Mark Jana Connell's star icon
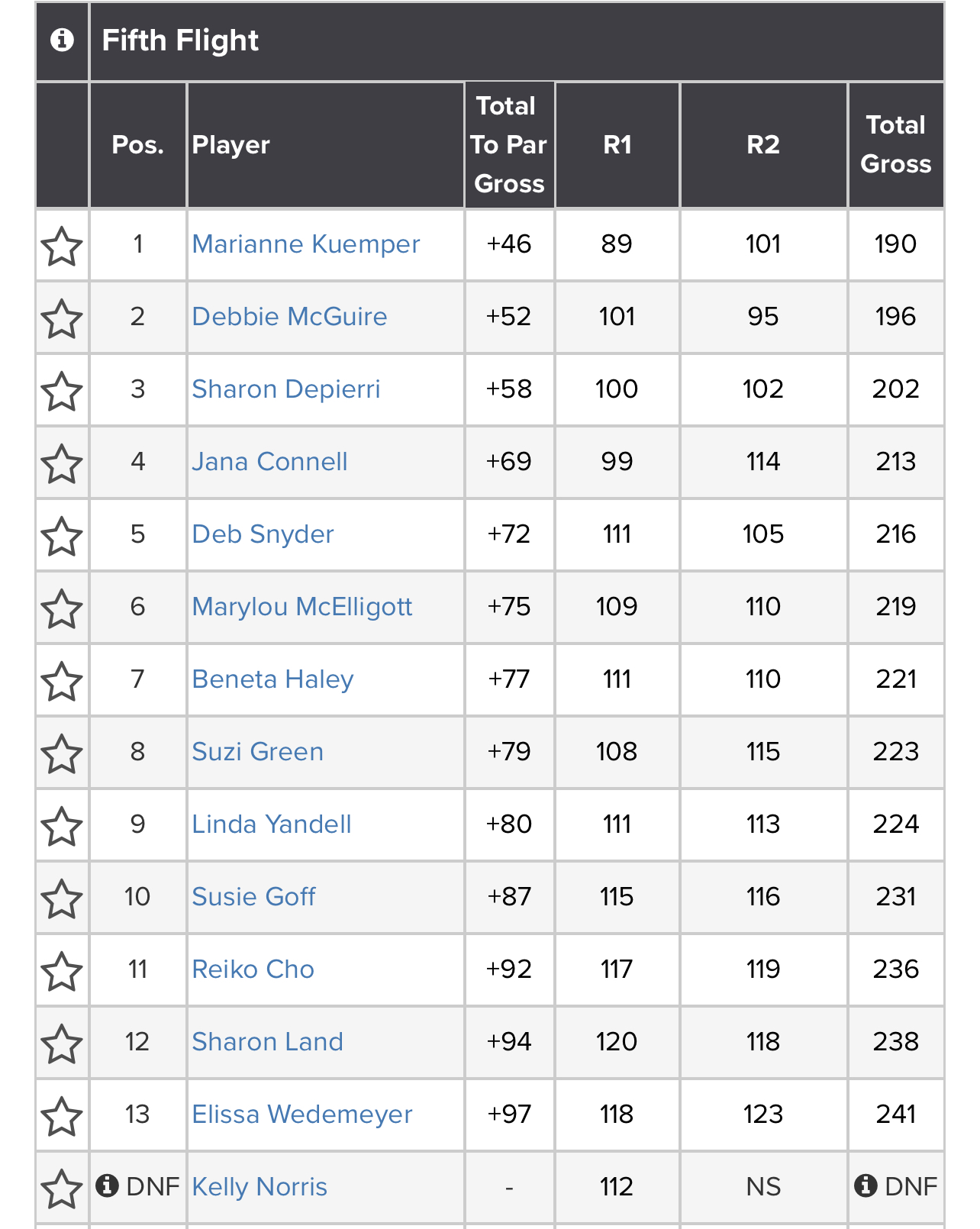 (62, 464)
